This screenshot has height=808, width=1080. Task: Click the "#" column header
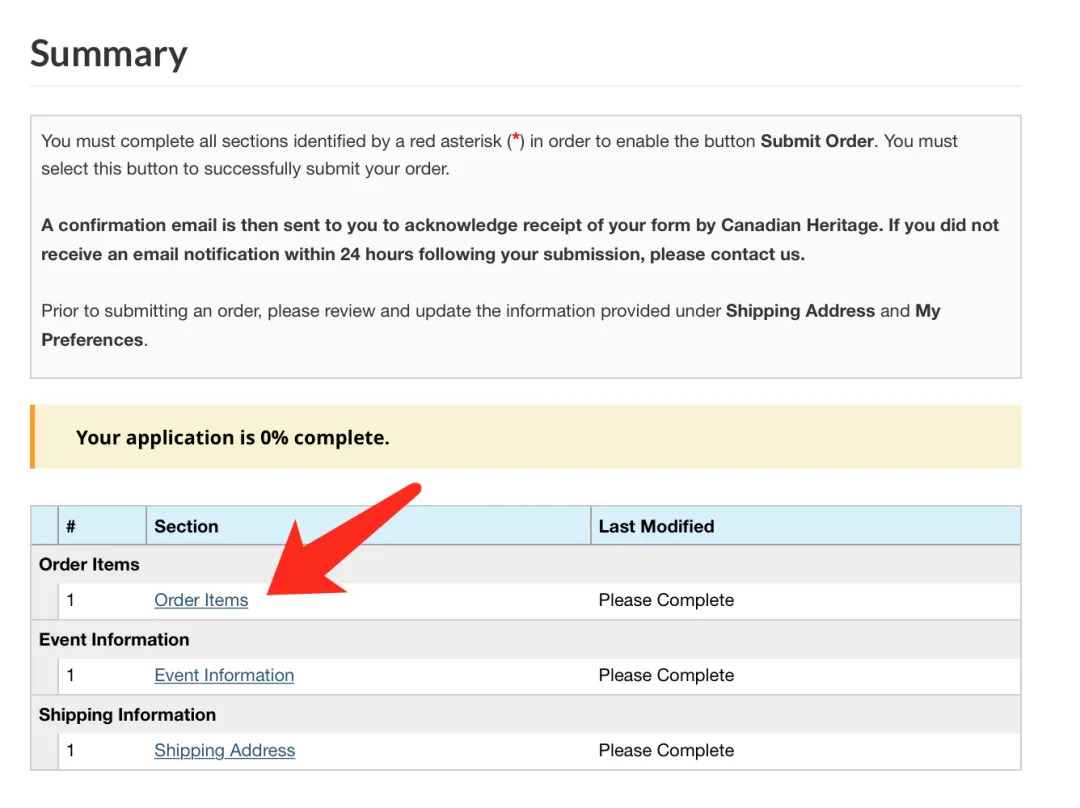point(71,526)
